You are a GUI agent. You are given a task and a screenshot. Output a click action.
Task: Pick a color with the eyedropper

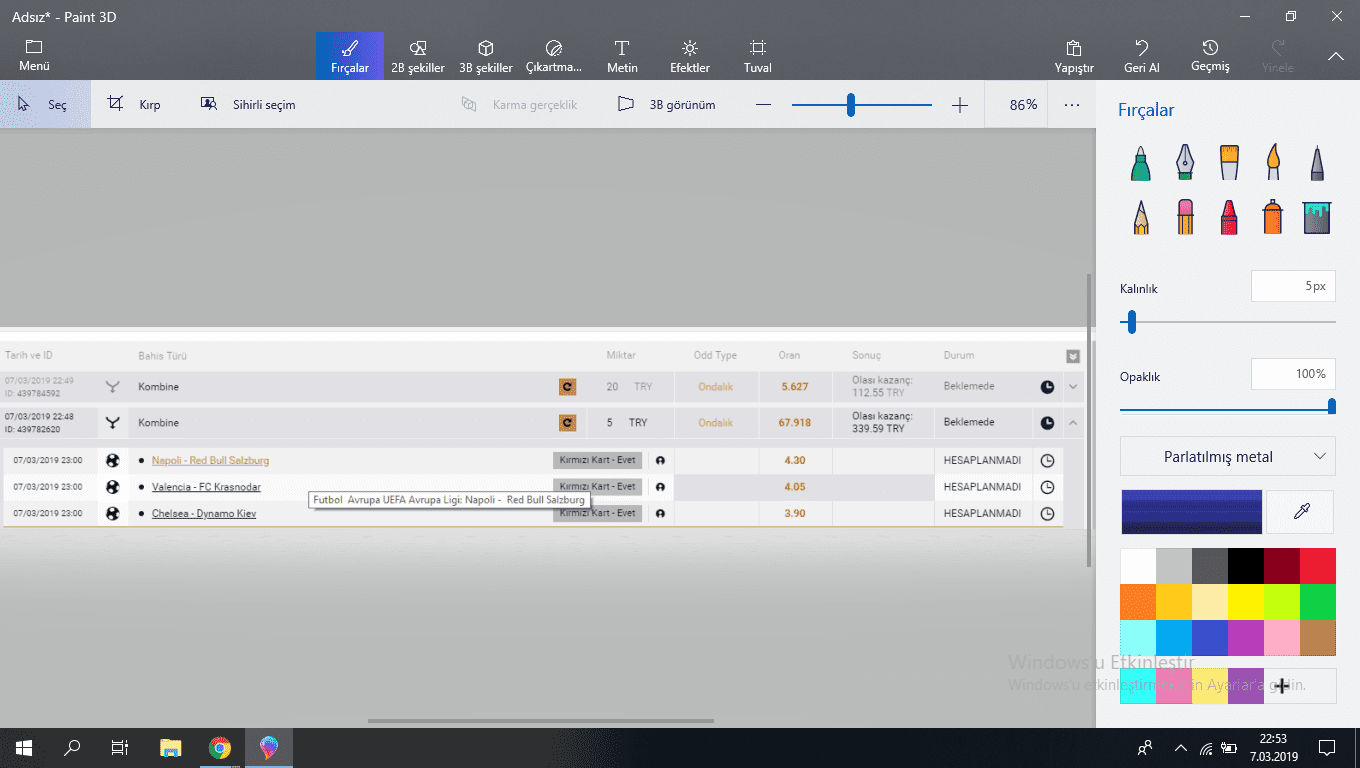(x=1301, y=512)
